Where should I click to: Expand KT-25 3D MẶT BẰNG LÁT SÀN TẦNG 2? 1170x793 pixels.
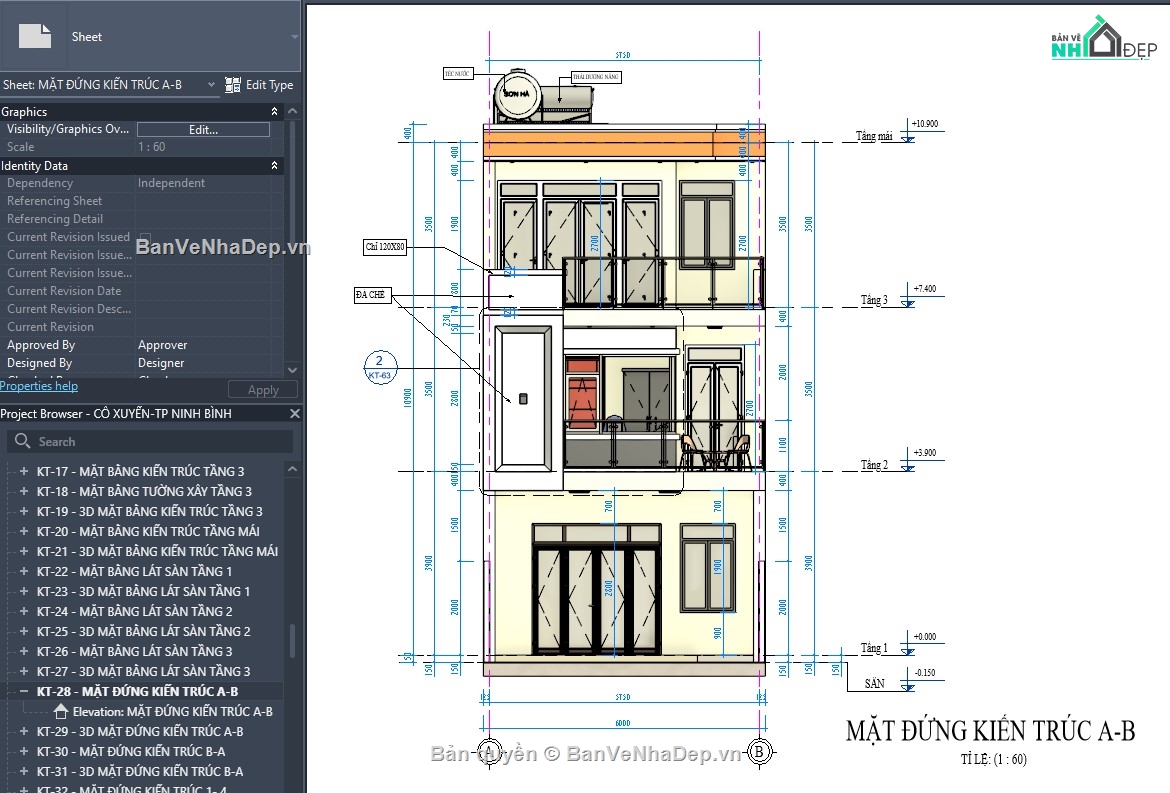pos(24,631)
